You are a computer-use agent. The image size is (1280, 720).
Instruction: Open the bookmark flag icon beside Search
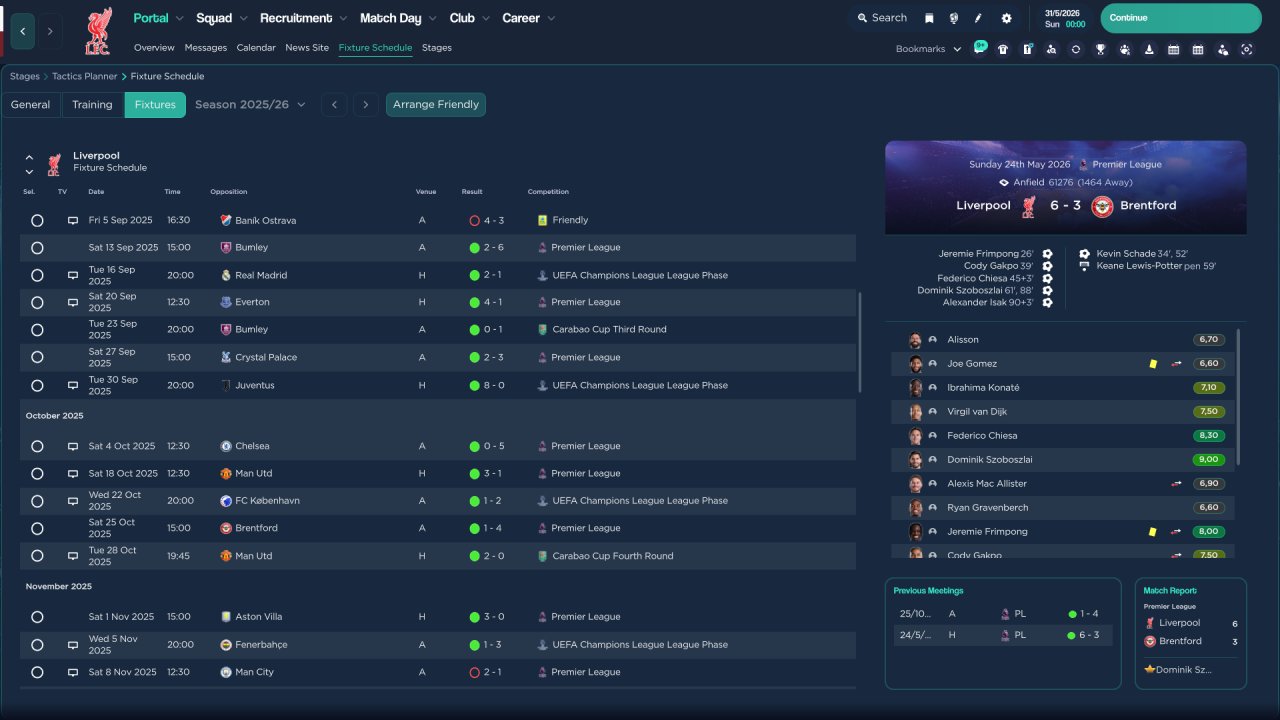(929, 18)
